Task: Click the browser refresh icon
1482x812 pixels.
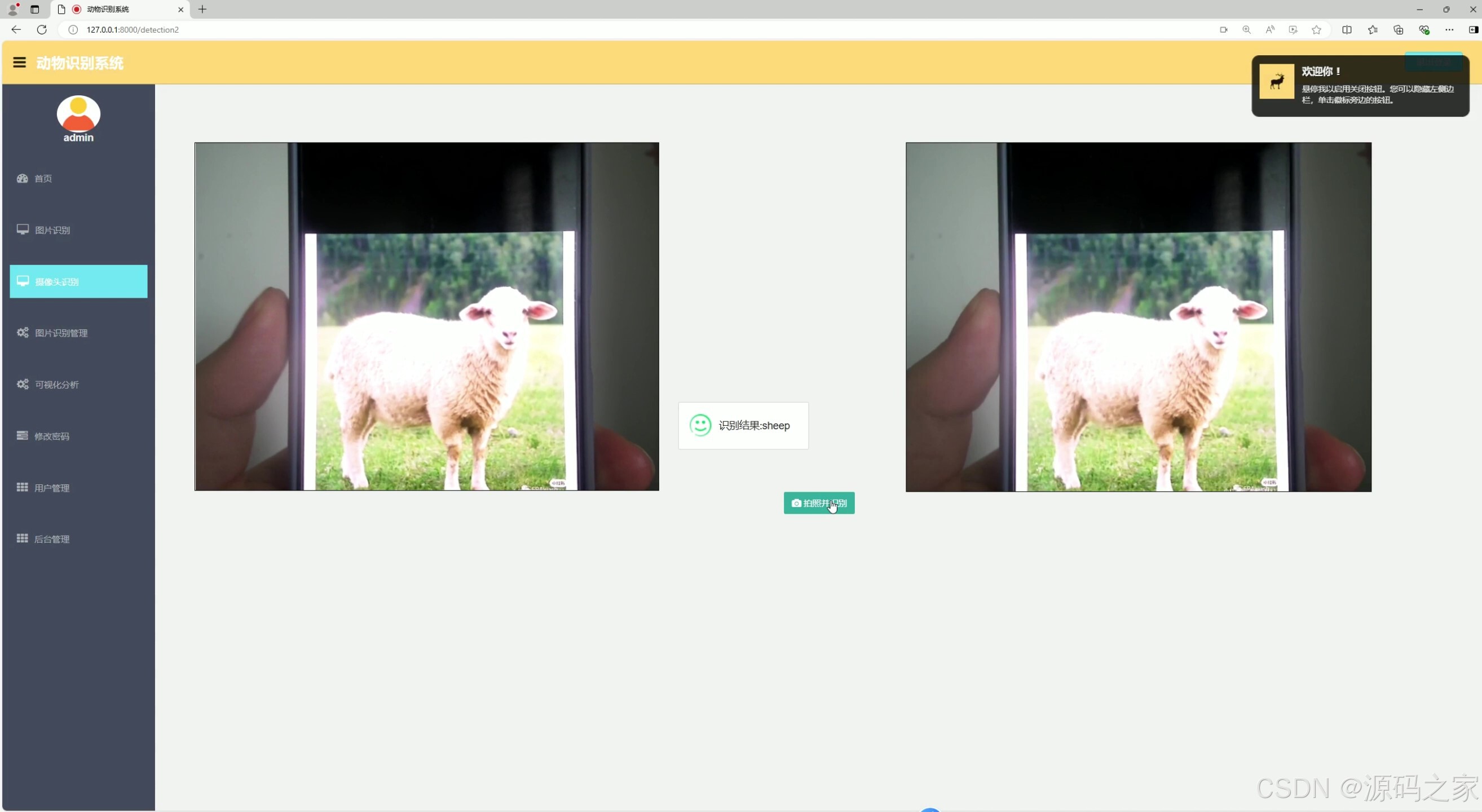Action: pos(41,29)
